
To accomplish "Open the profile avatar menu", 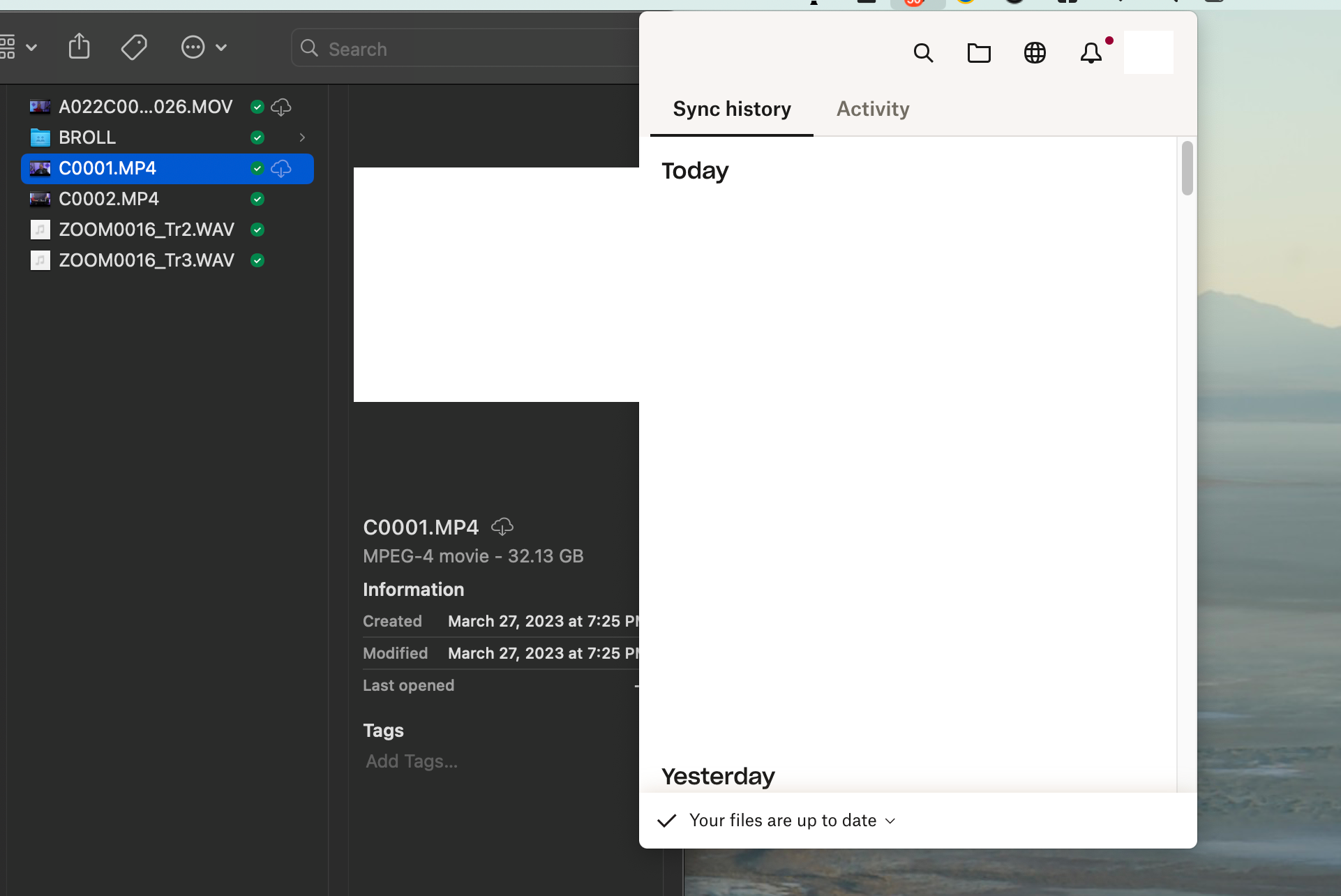I will (1148, 52).
